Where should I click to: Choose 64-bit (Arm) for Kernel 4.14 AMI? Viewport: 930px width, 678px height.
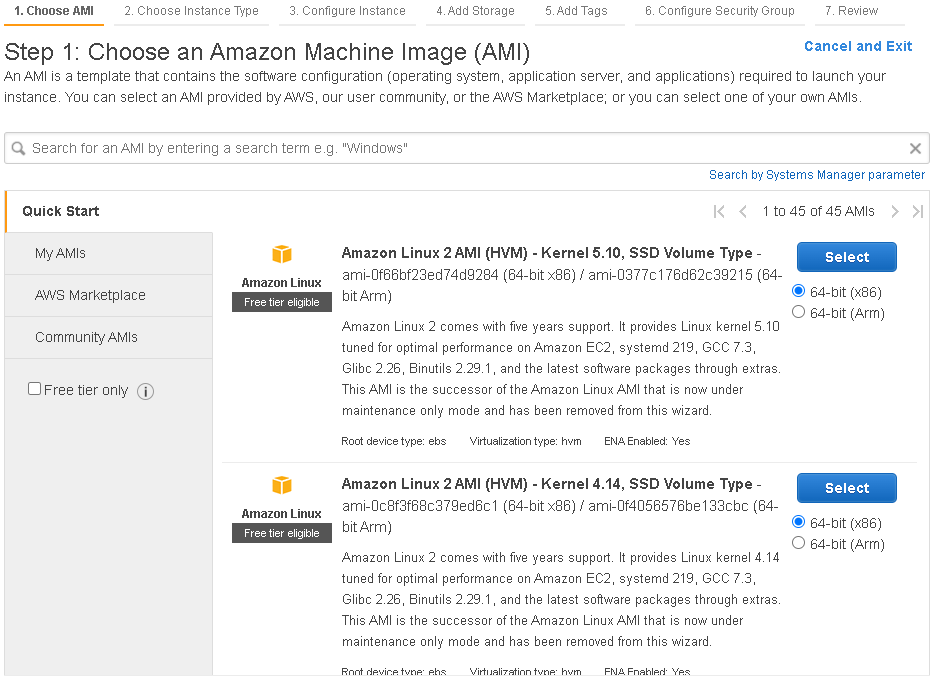(798, 543)
